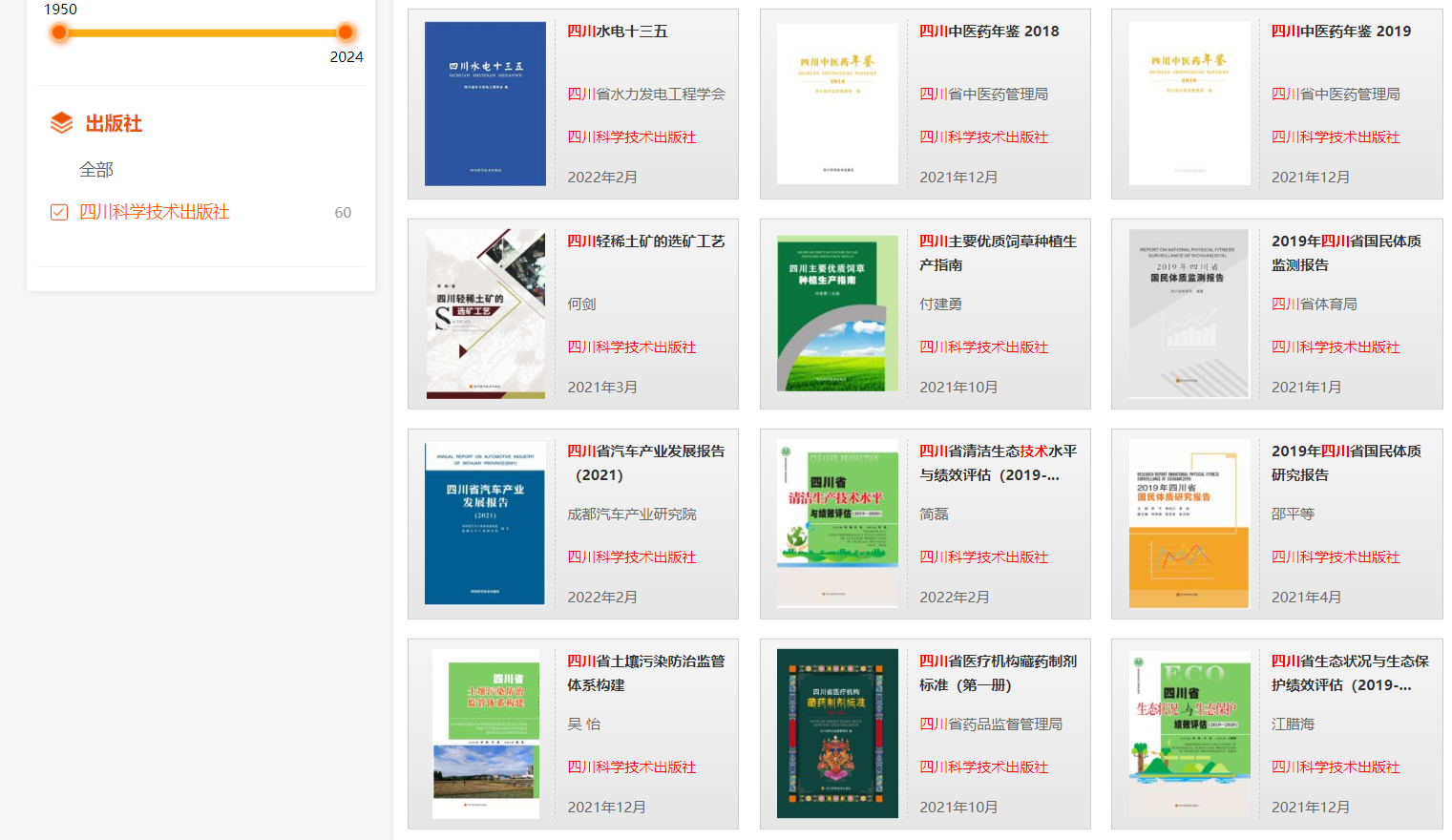Click author 何剑 link

click(581, 304)
